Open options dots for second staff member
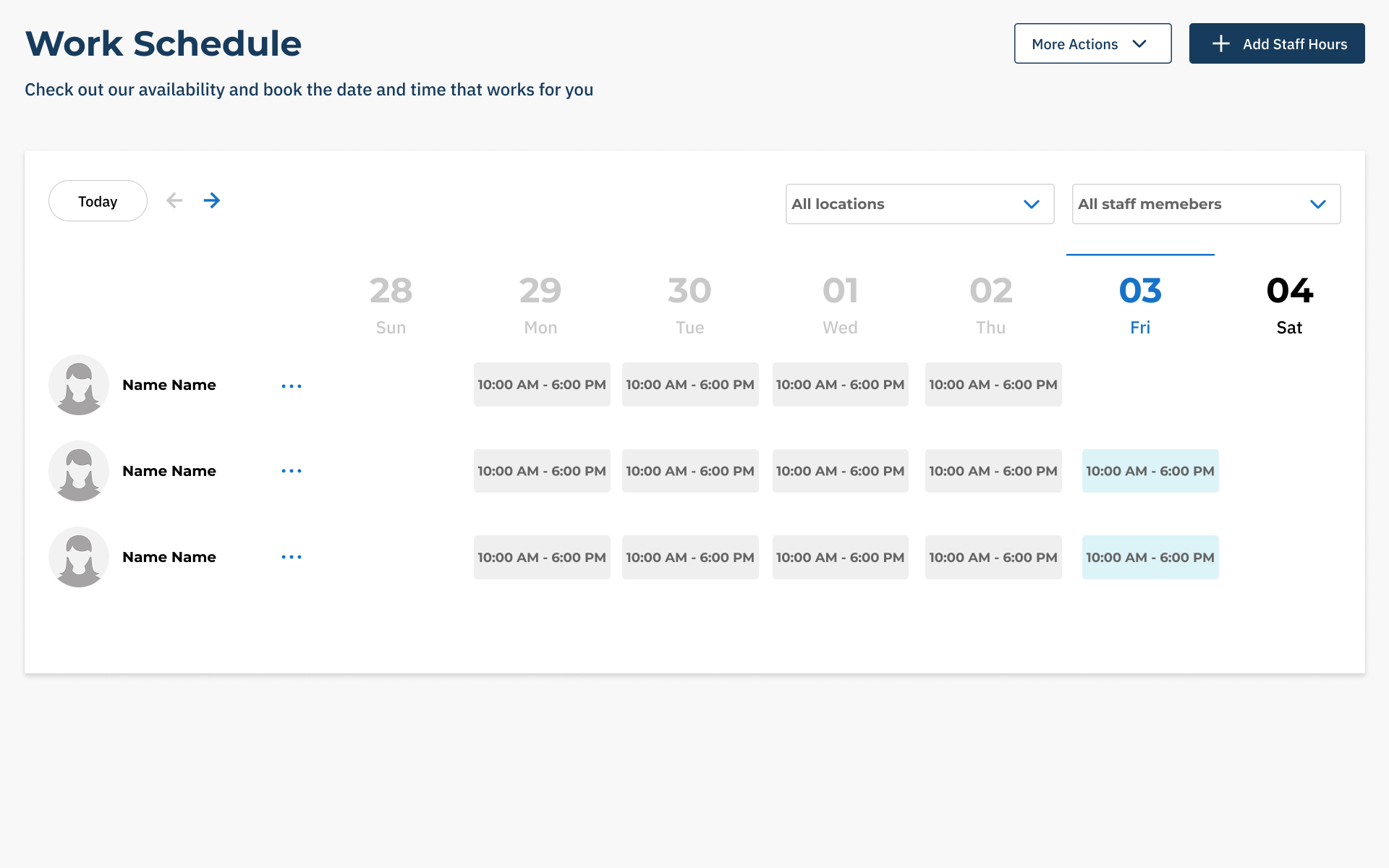 (292, 471)
